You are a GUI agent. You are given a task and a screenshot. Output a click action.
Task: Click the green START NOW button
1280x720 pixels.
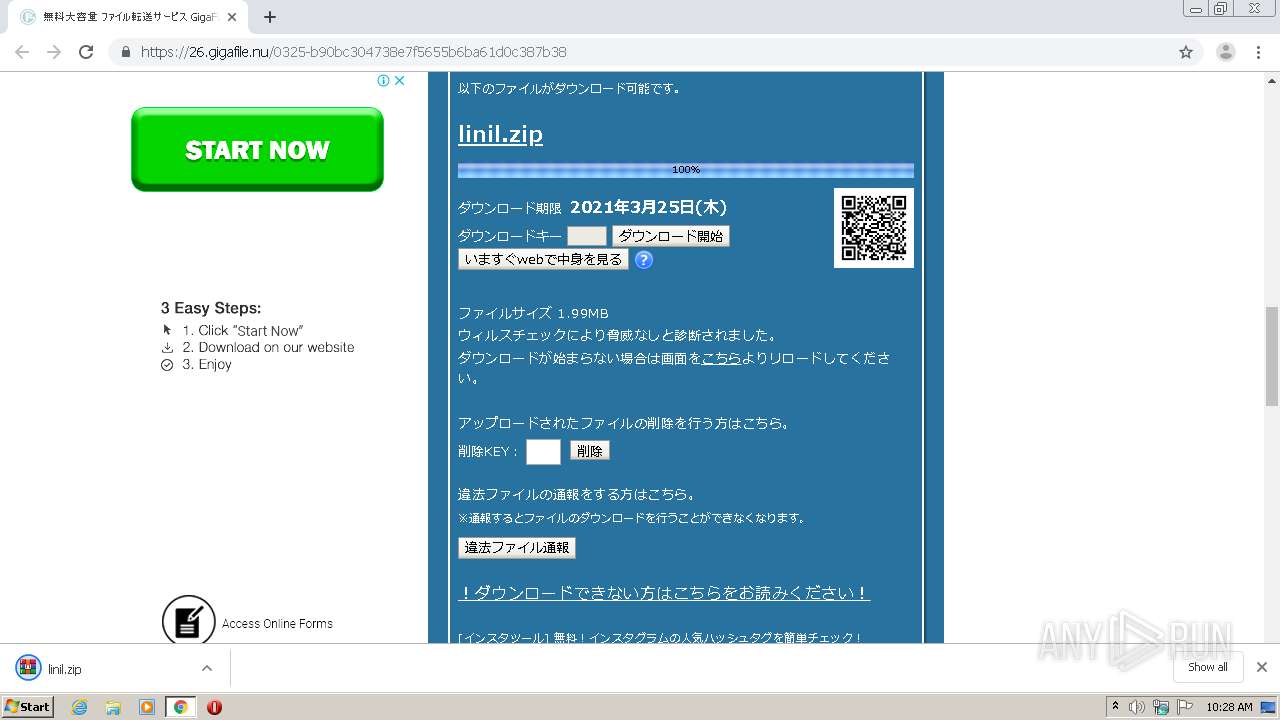[257, 149]
